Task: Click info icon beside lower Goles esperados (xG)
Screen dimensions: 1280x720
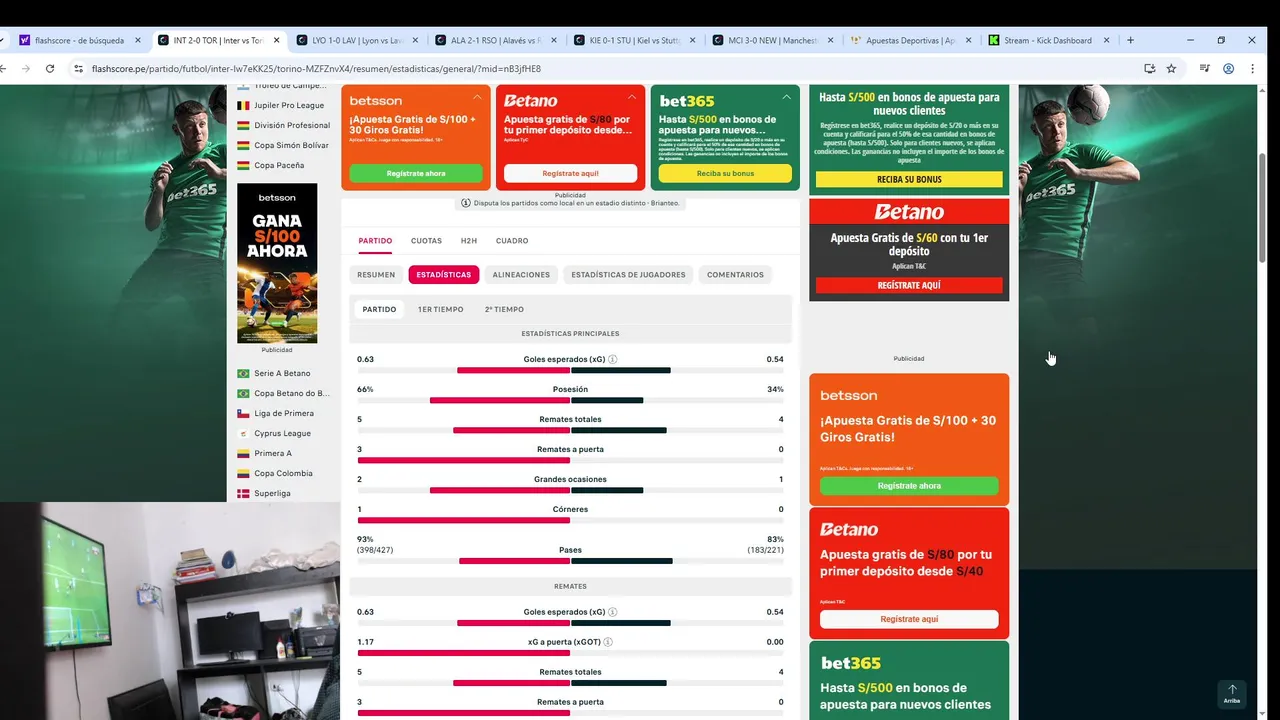Action: (x=613, y=612)
